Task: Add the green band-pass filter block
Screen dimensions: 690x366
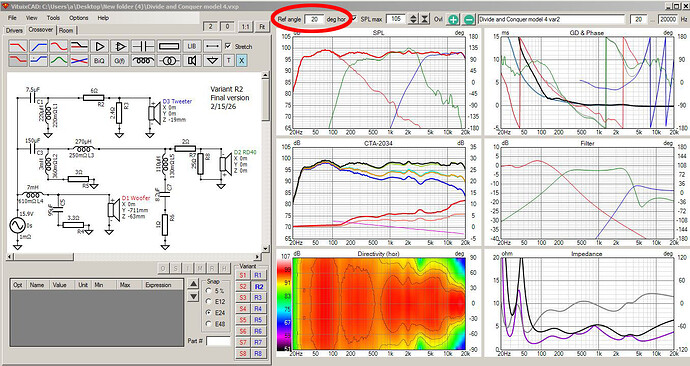Action: tap(59, 60)
